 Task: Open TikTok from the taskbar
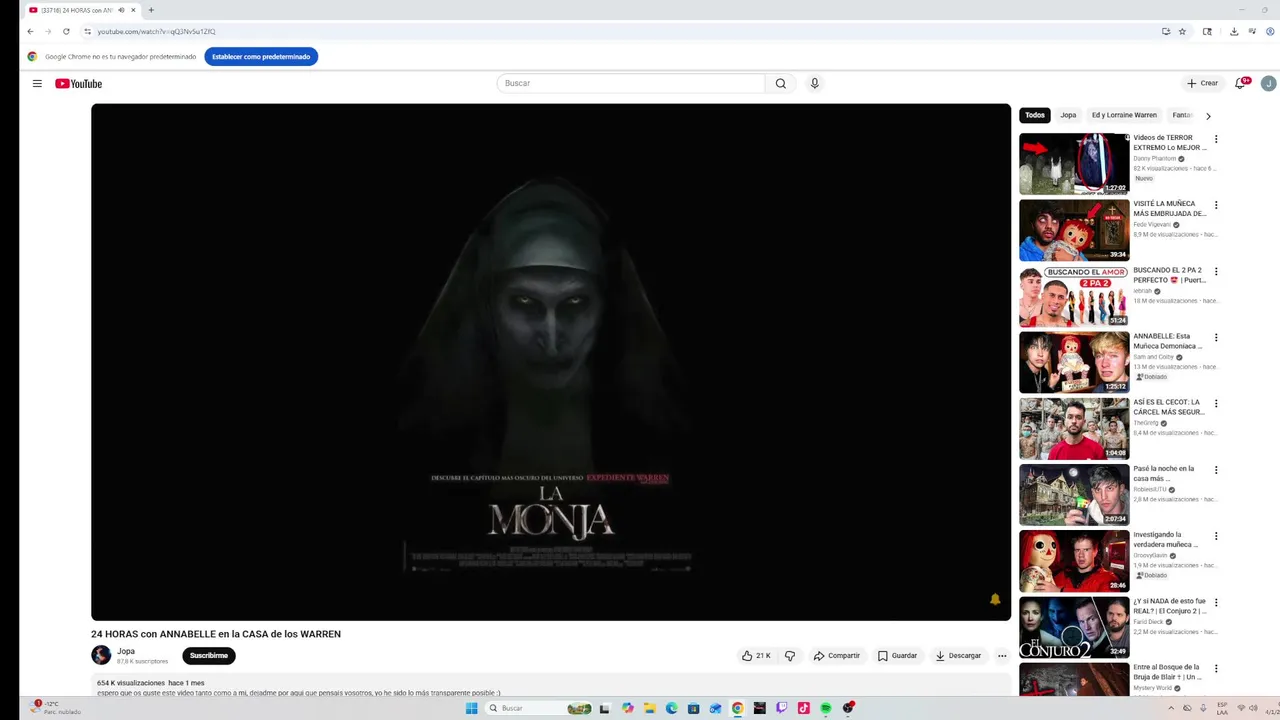coord(804,708)
